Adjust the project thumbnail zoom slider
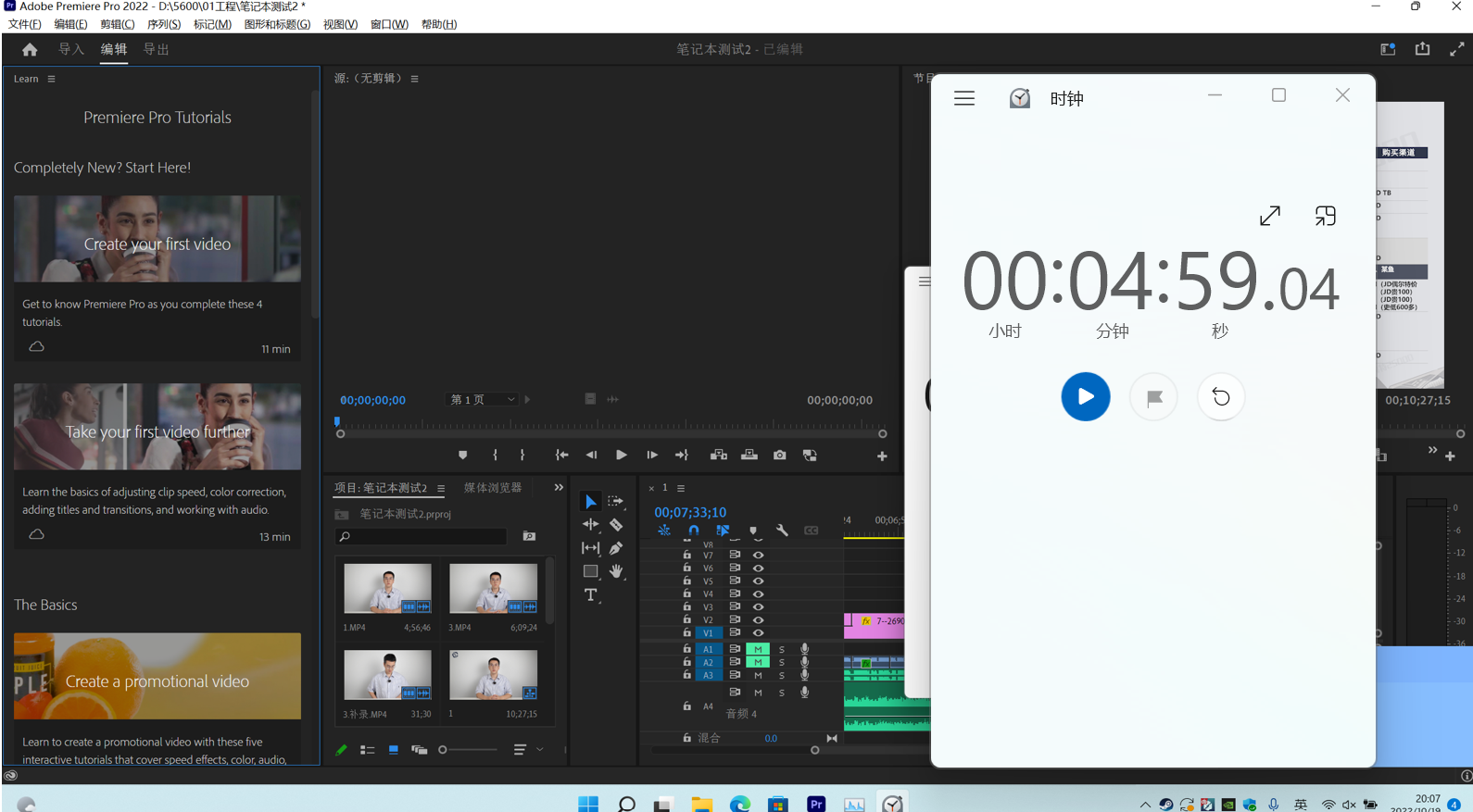This screenshot has width=1473, height=812. [444, 750]
